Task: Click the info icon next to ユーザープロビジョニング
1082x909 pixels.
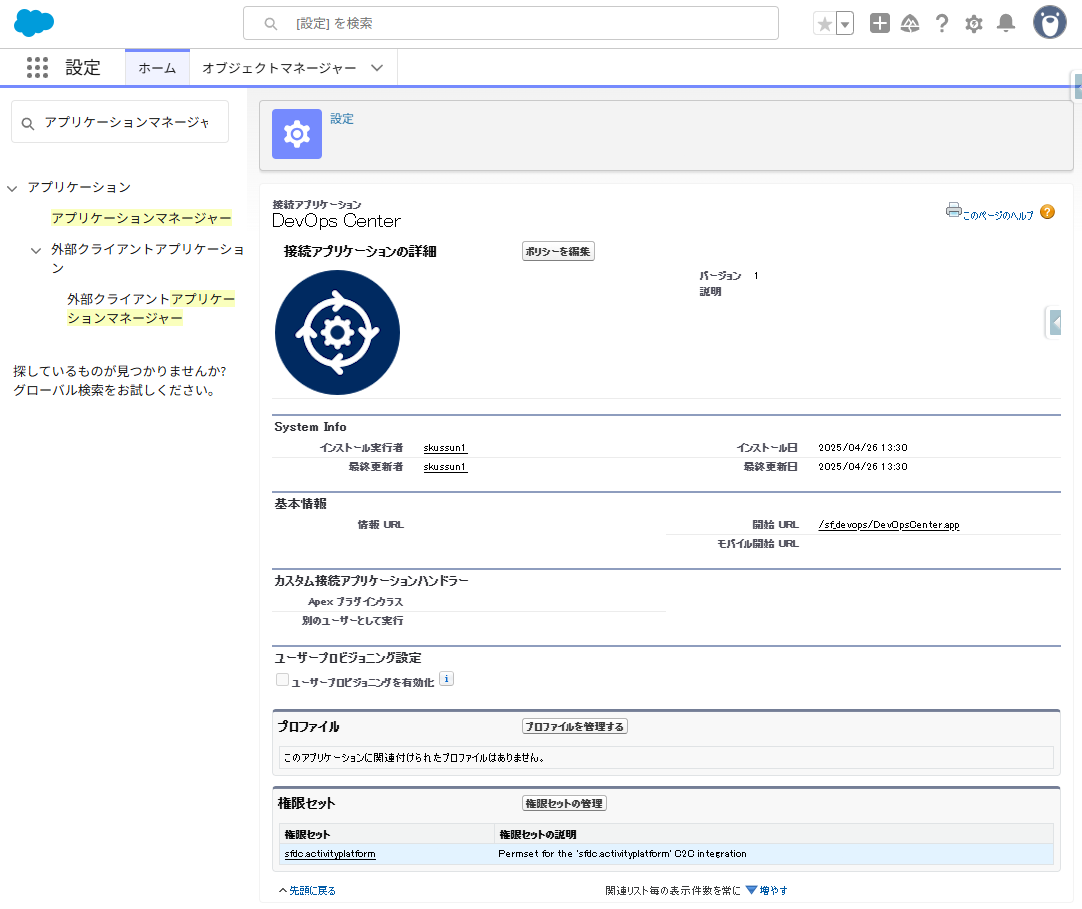Action: point(446,679)
